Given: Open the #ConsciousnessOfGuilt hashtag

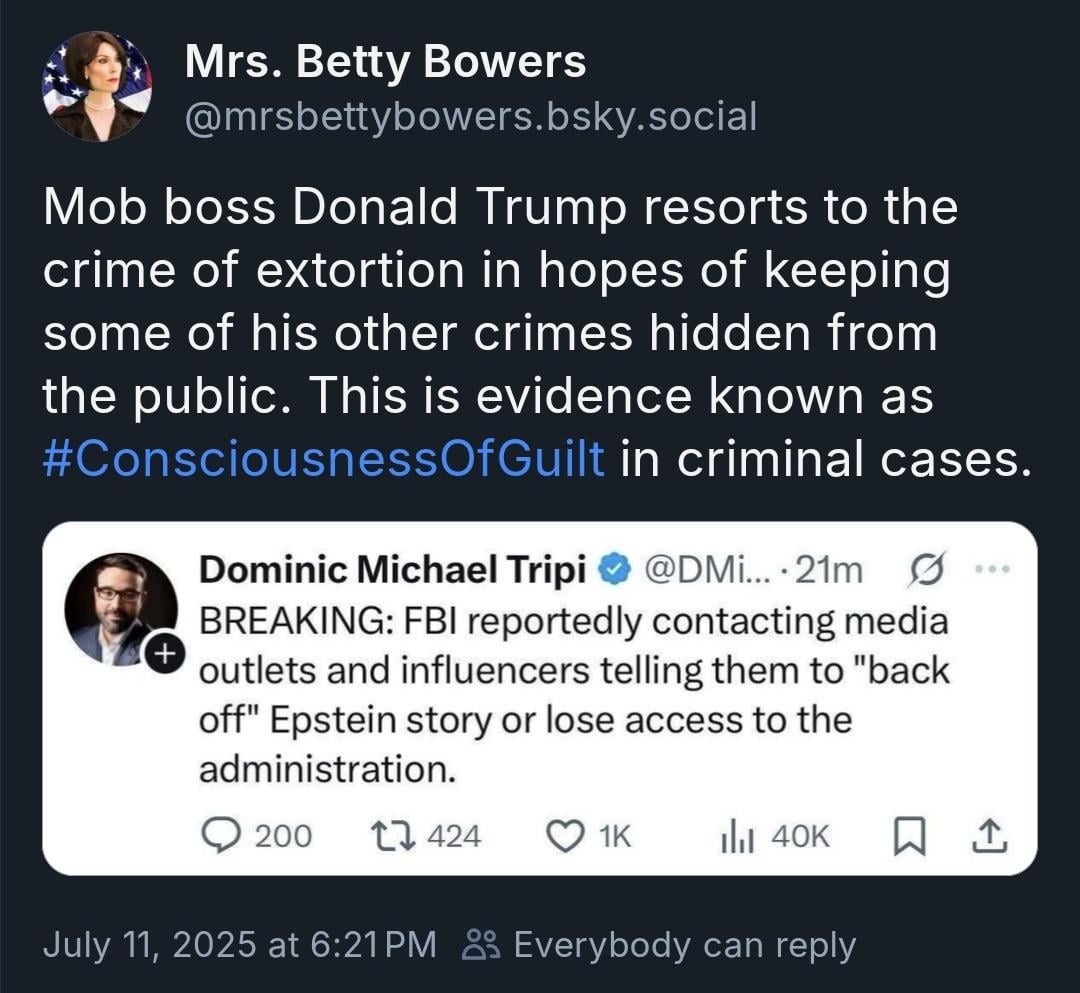Looking at the screenshot, I should tap(324, 459).
